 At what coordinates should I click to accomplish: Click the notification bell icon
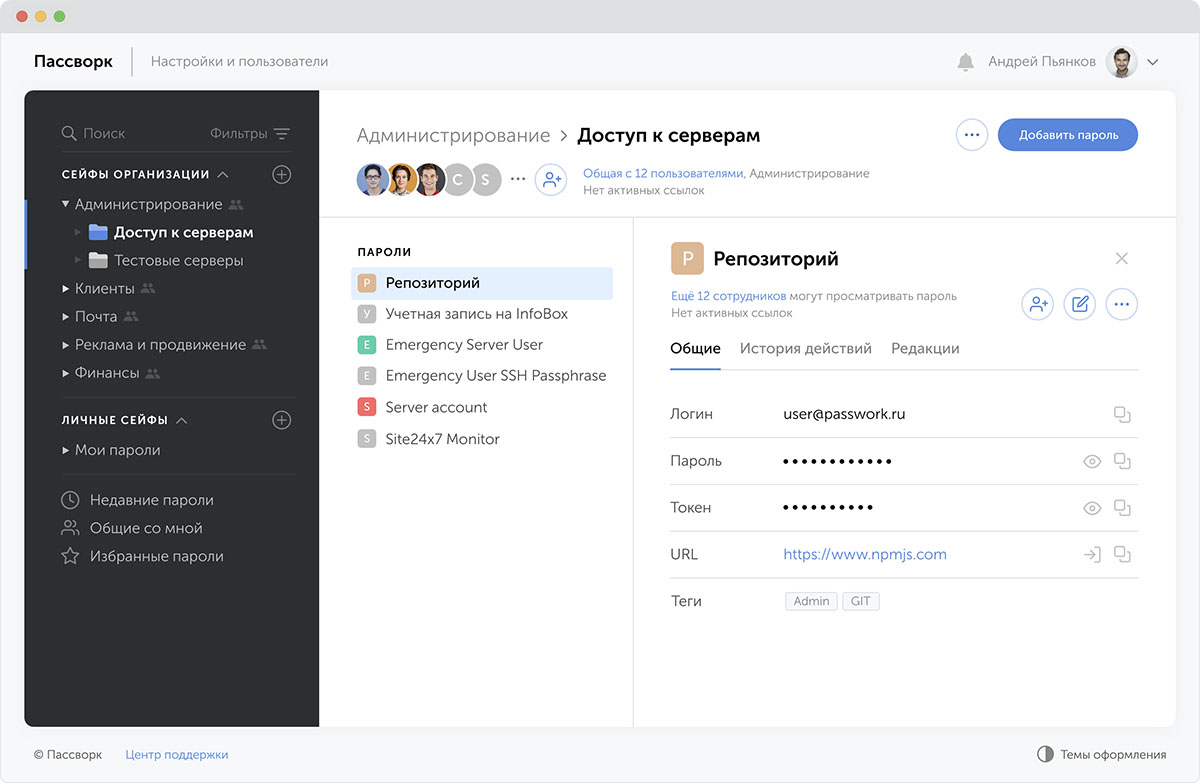click(x=965, y=62)
